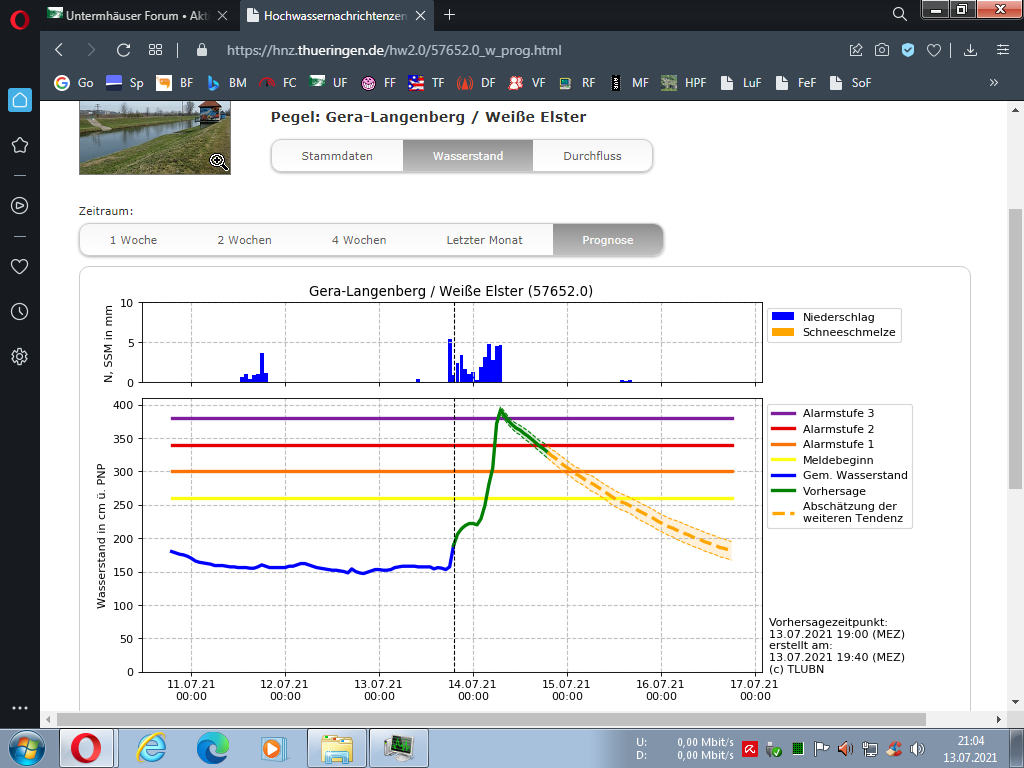Open Internet Explorer from the taskbar
1024x768 pixels.
click(151, 747)
